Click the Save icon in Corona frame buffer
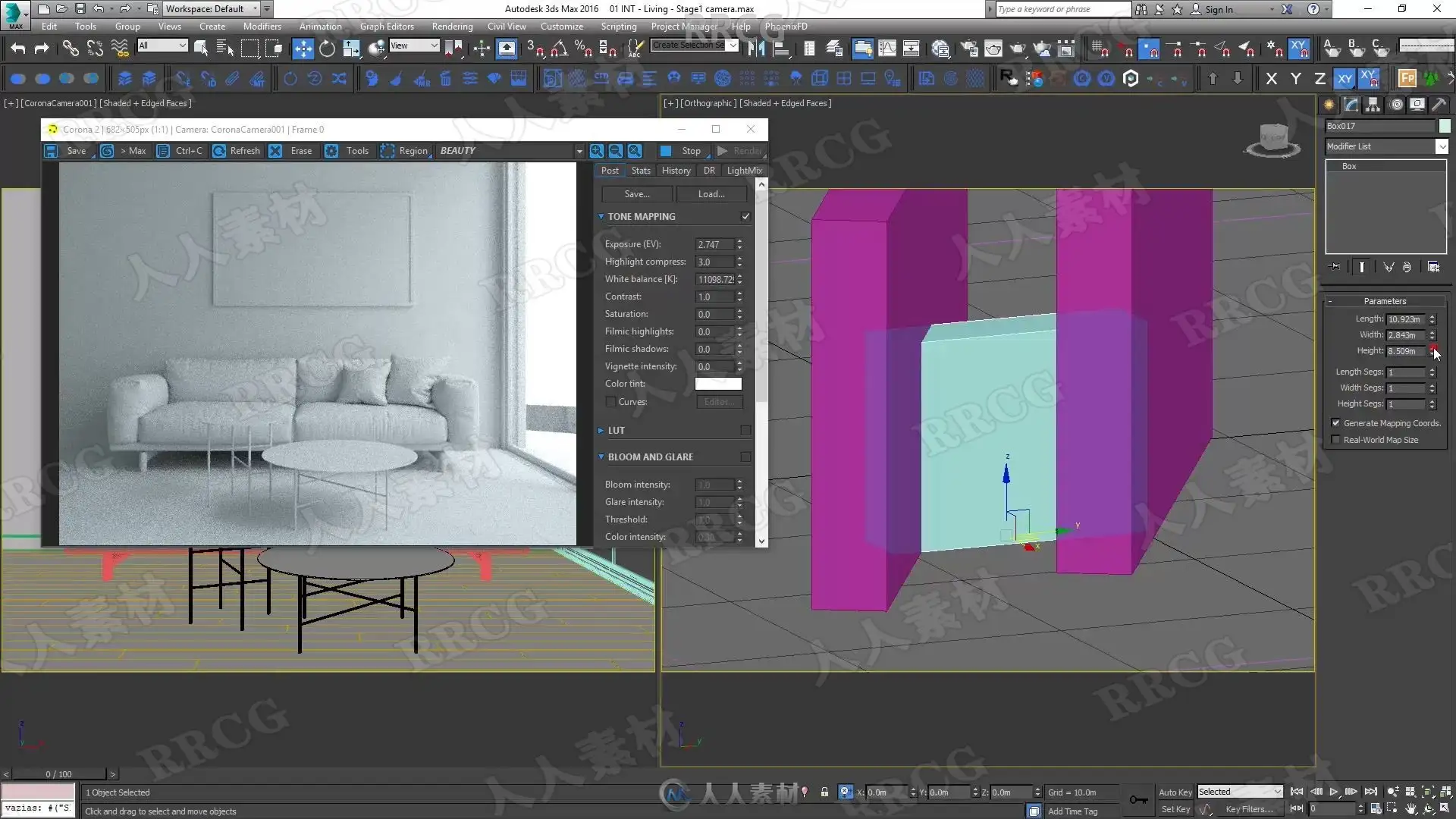The width and height of the screenshot is (1456, 819). (x=51, y=151)
